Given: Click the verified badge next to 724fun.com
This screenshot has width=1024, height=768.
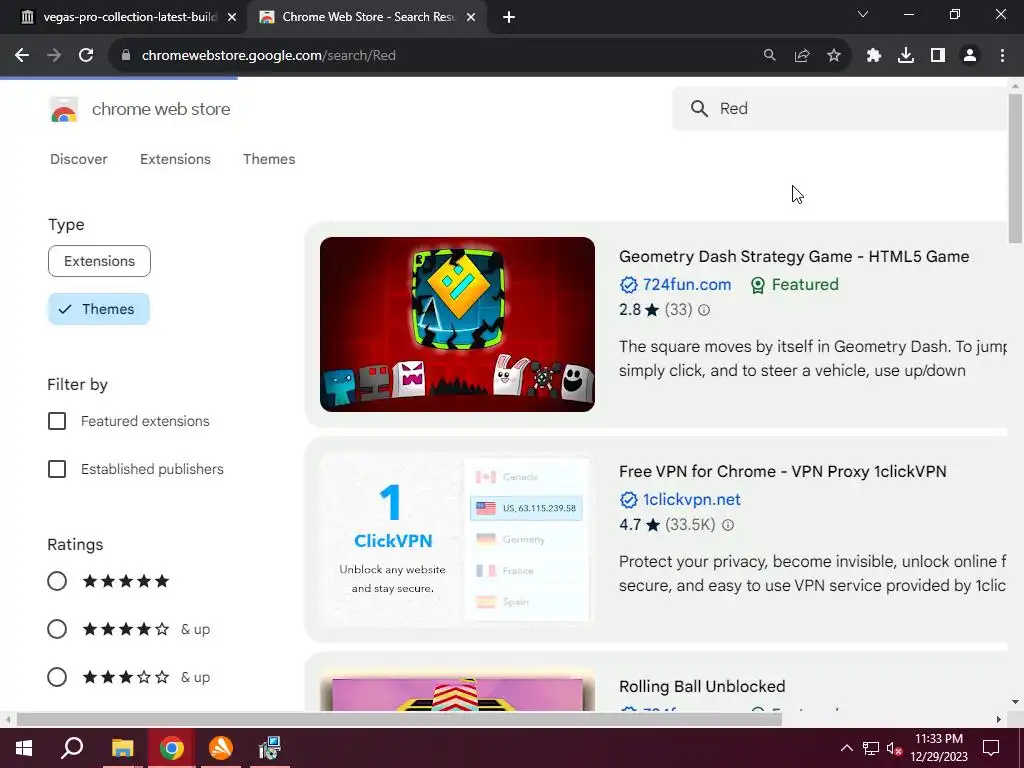Looking at the screenshot, I should click(628, 285).
